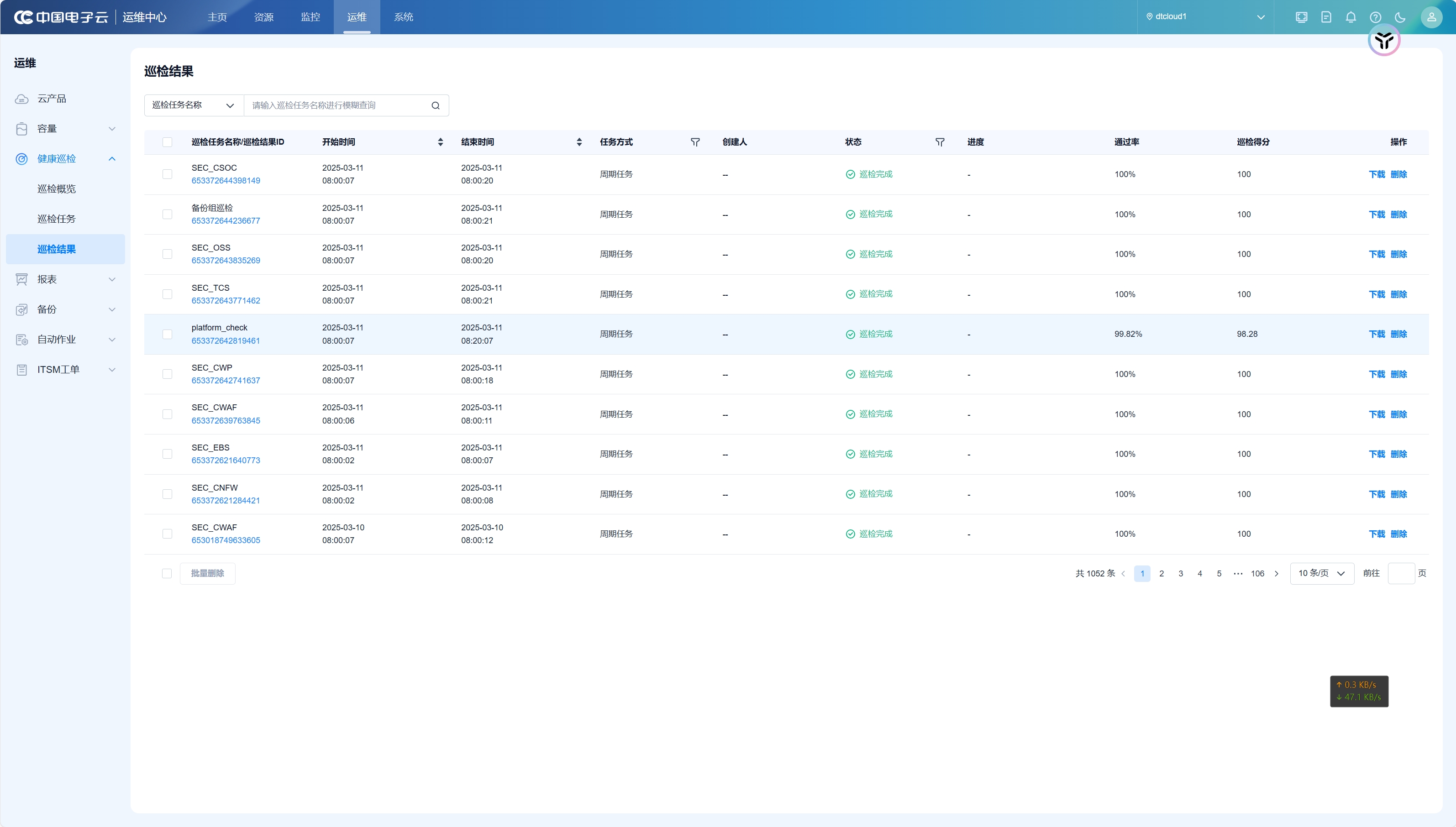The width and height of the screenshot is (1456, 827).
Task: Click the 备份 sidebar icon
Action: pos(21,309)
